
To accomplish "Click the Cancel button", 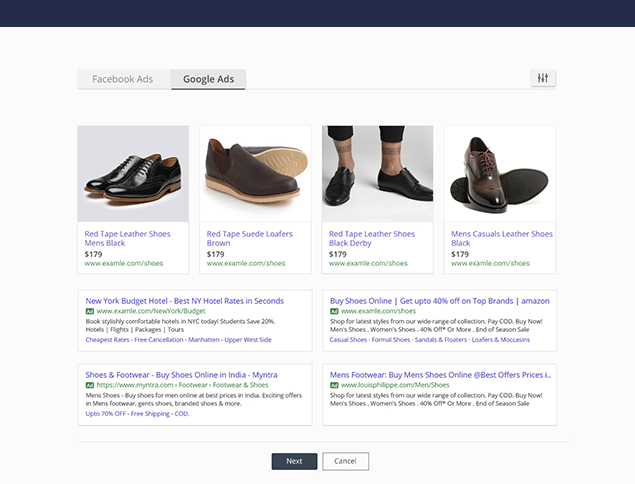I will pos(345,461).
